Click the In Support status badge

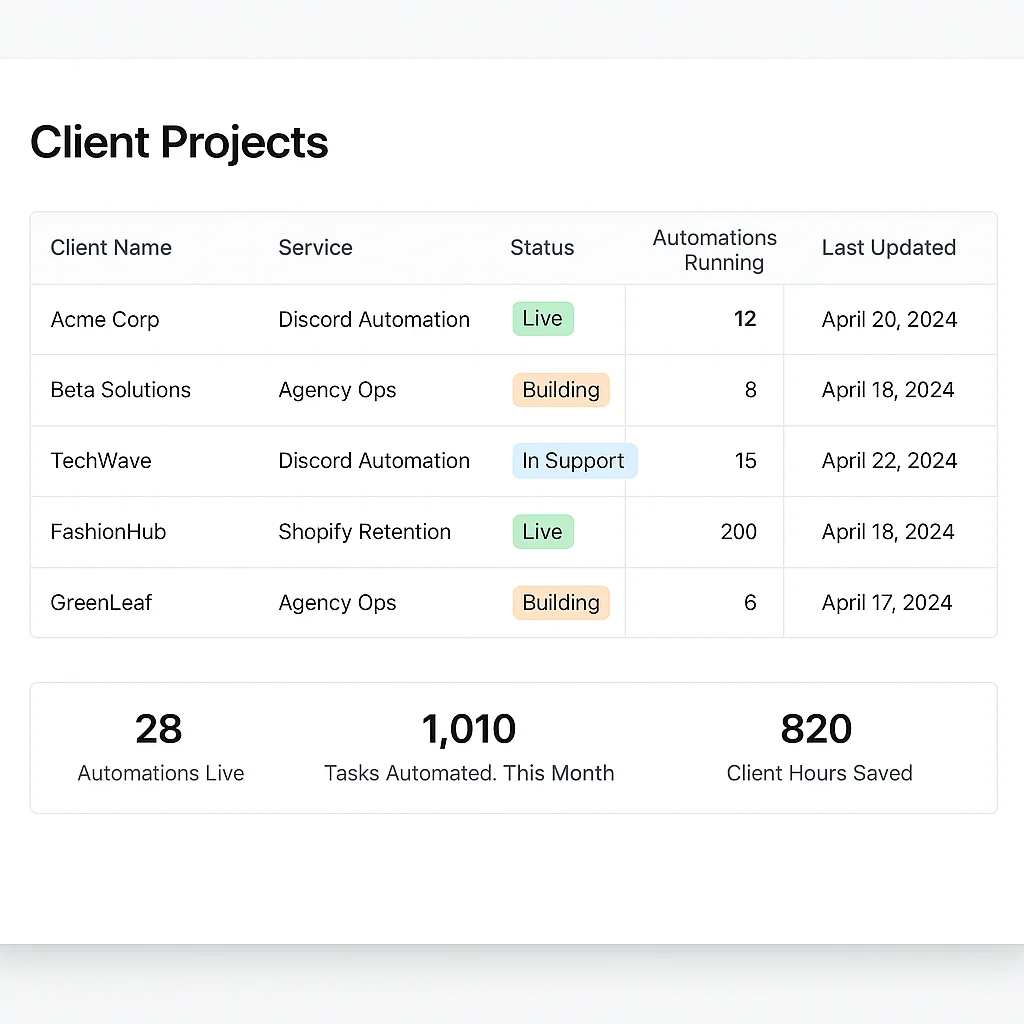[x=575, y=461]
